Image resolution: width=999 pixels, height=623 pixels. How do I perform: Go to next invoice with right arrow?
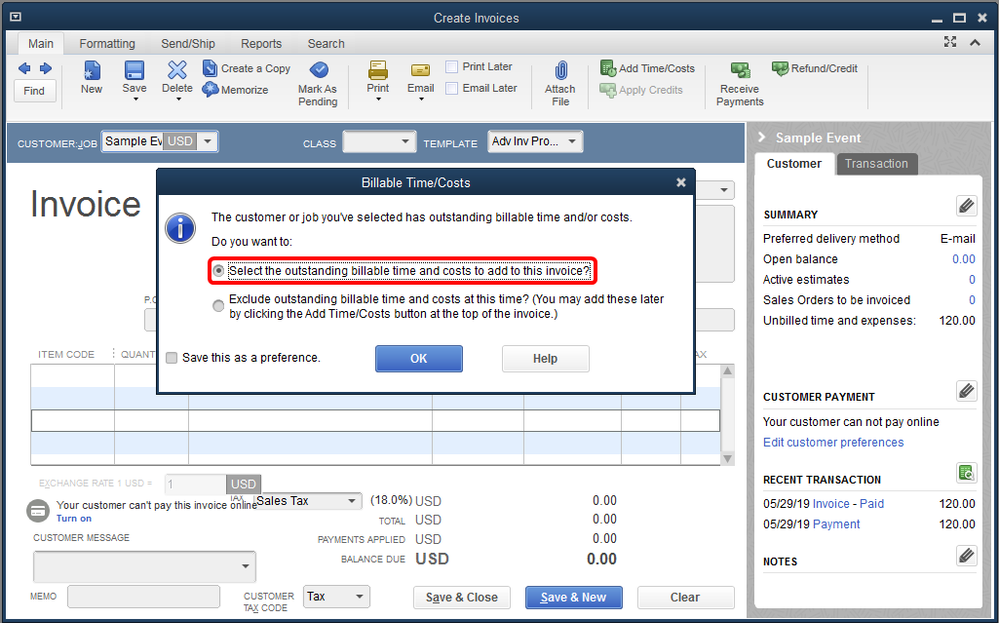tap(46, 68)
